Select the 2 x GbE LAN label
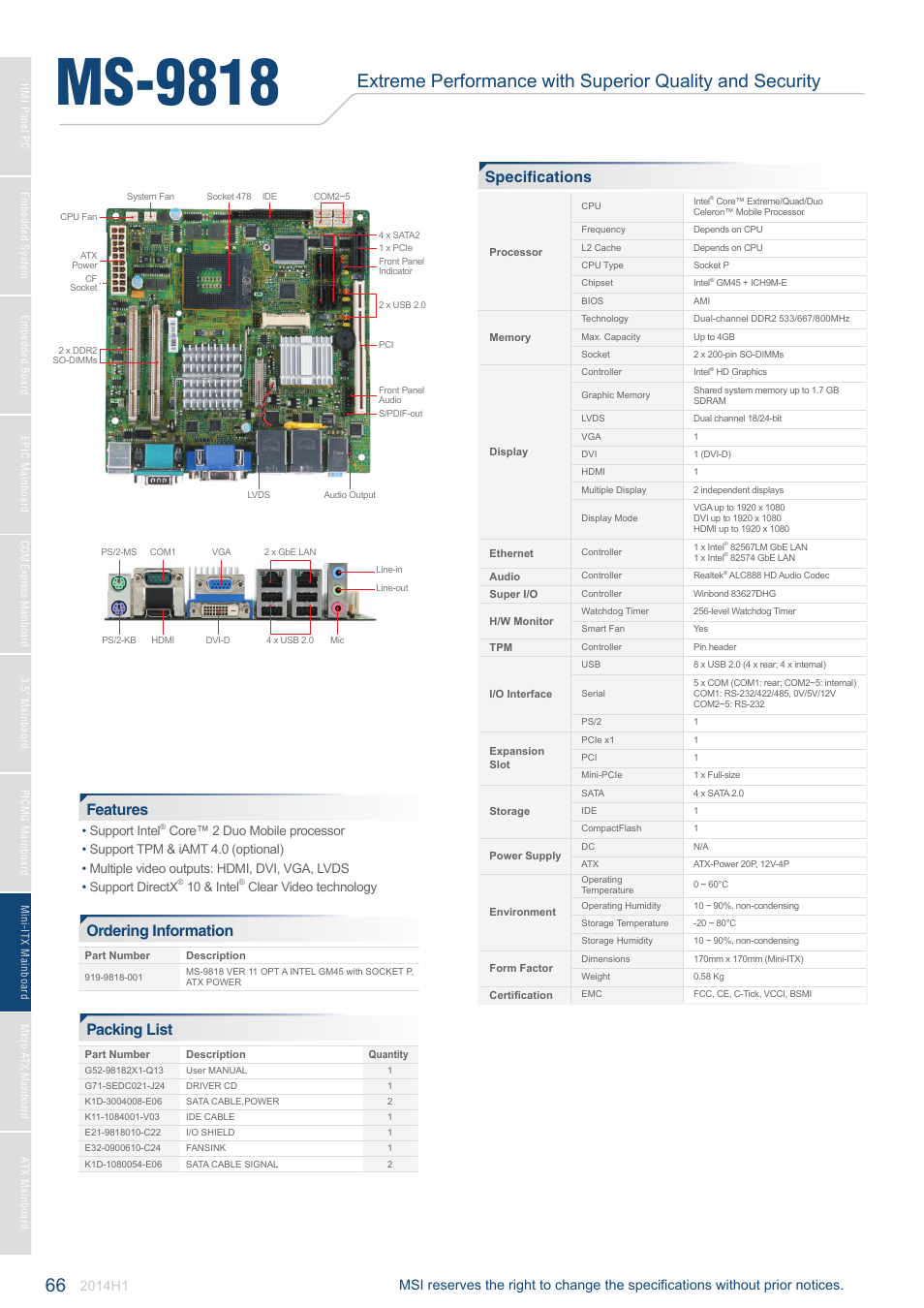The width and height of the screenshot is (924, 1308). [x=290, y=552]
